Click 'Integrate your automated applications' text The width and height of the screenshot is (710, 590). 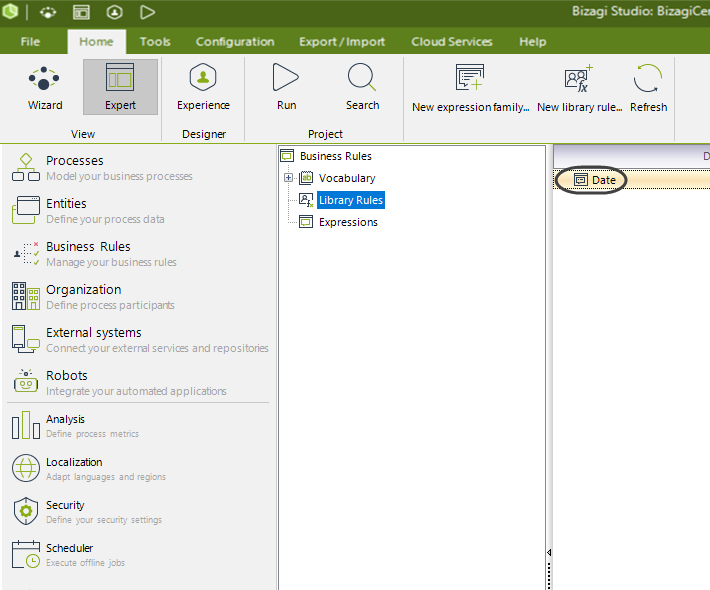136,391
